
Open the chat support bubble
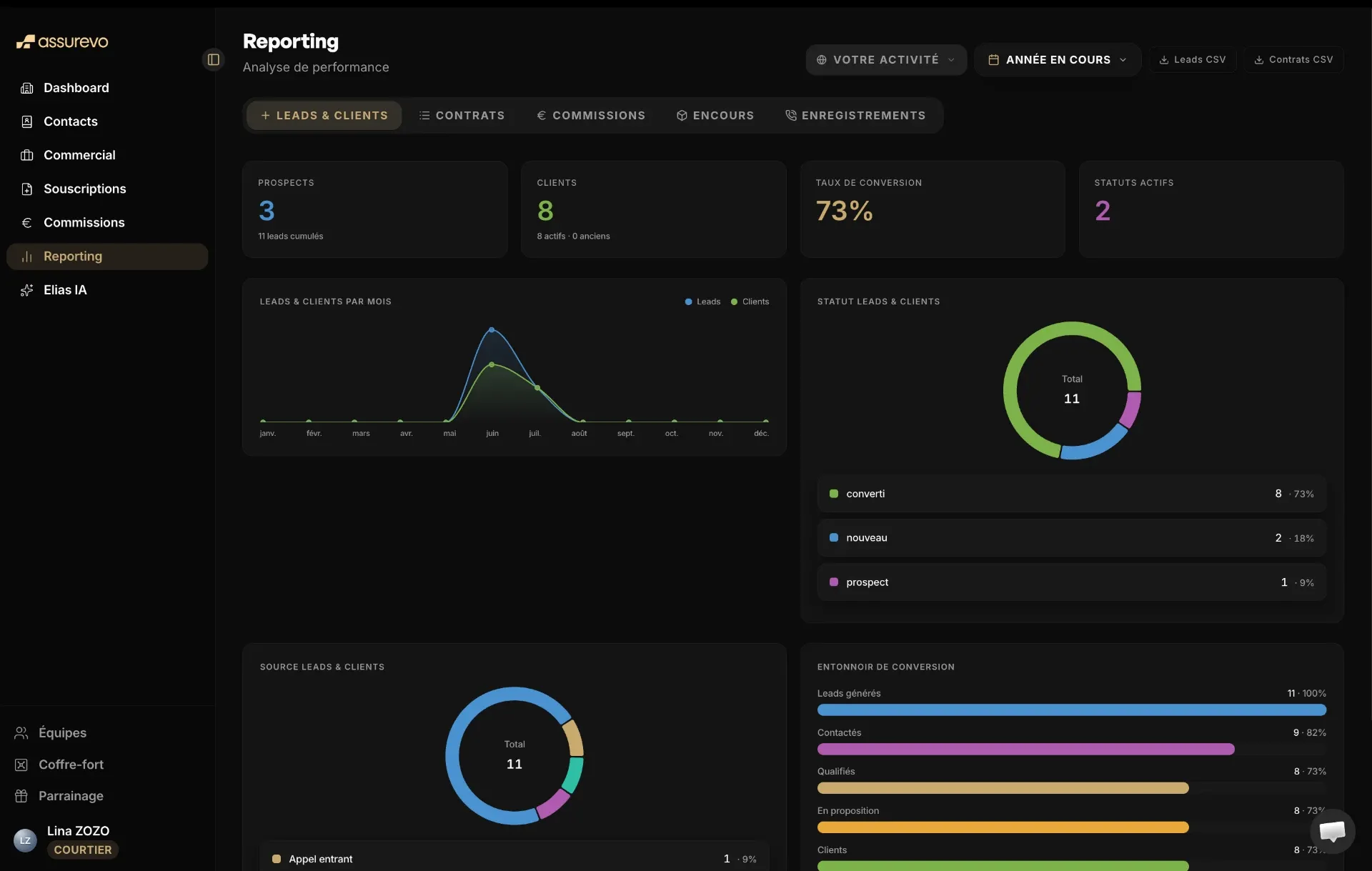[1333, 831]
